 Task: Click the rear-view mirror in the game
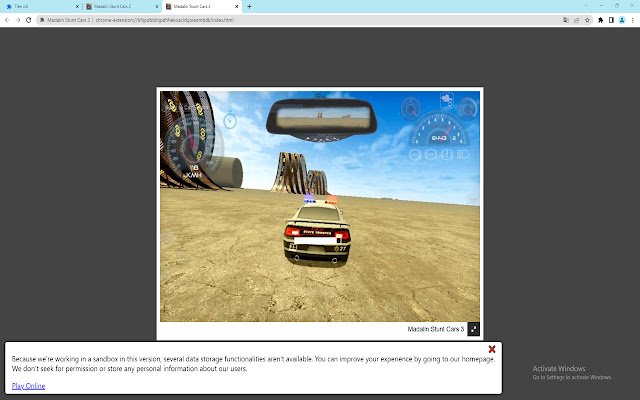point(321,118)
